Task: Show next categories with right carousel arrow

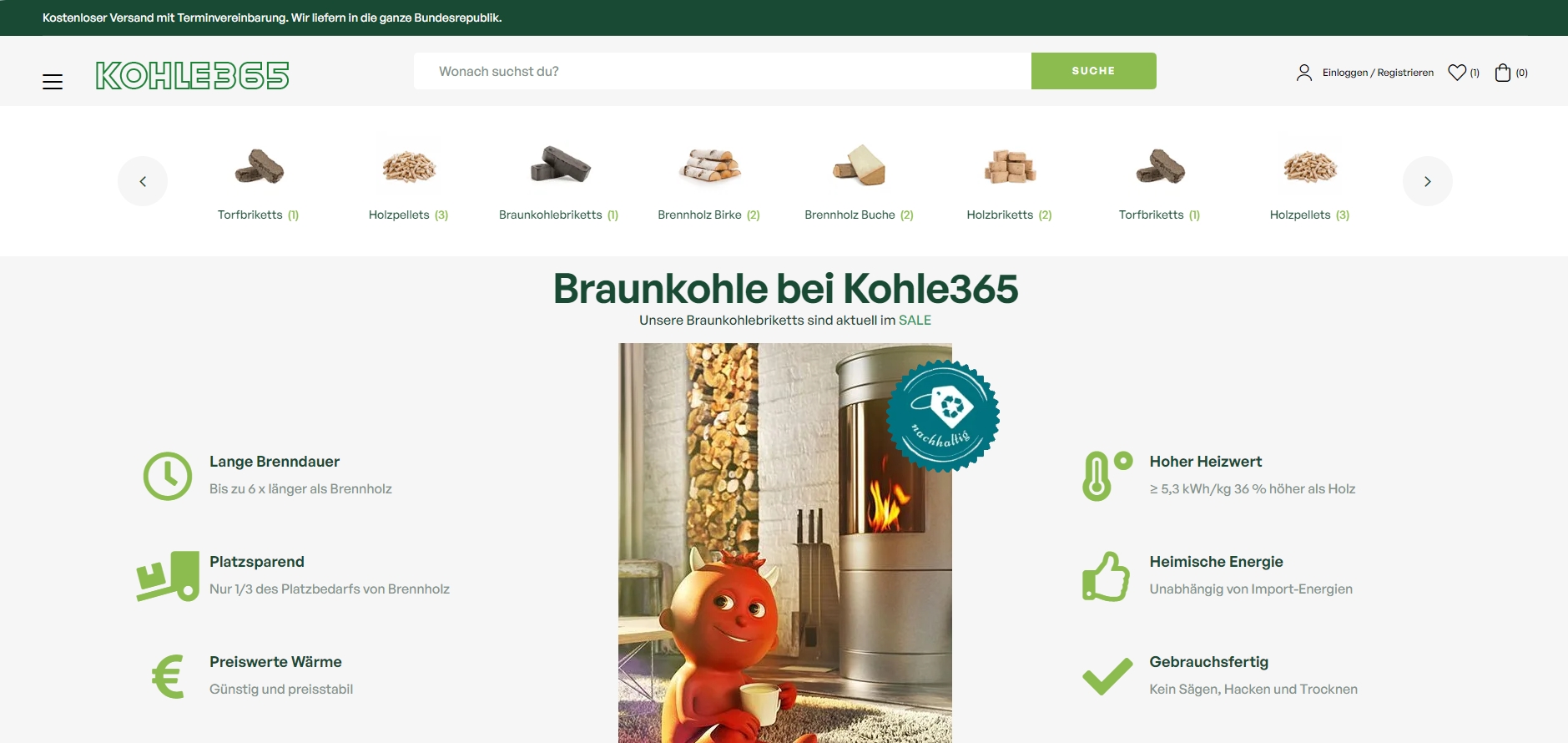Action: 1428,181
